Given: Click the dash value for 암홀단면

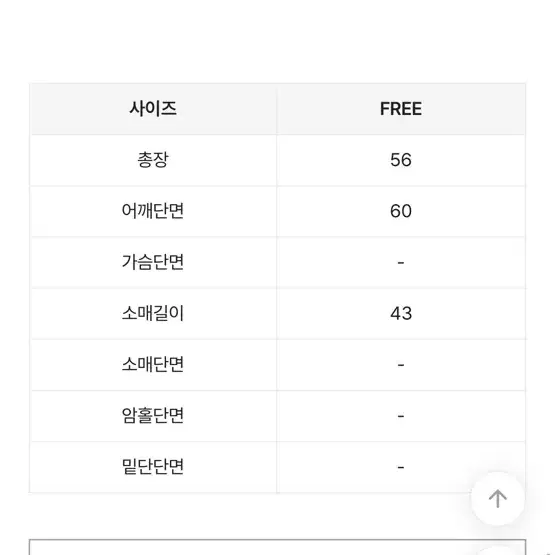Looking at the screenshot, I should coord(401,416).
